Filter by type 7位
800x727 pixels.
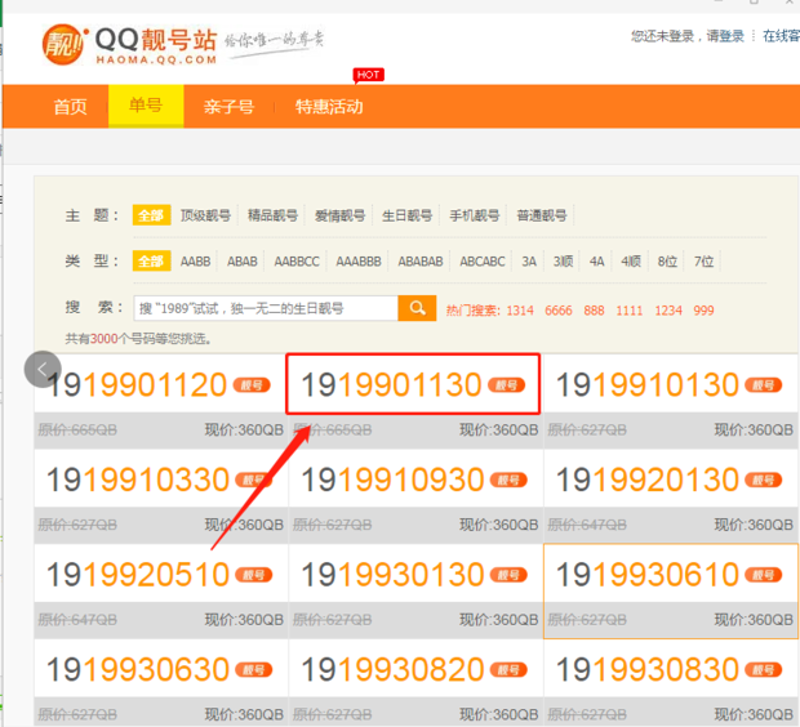point(704,262)
